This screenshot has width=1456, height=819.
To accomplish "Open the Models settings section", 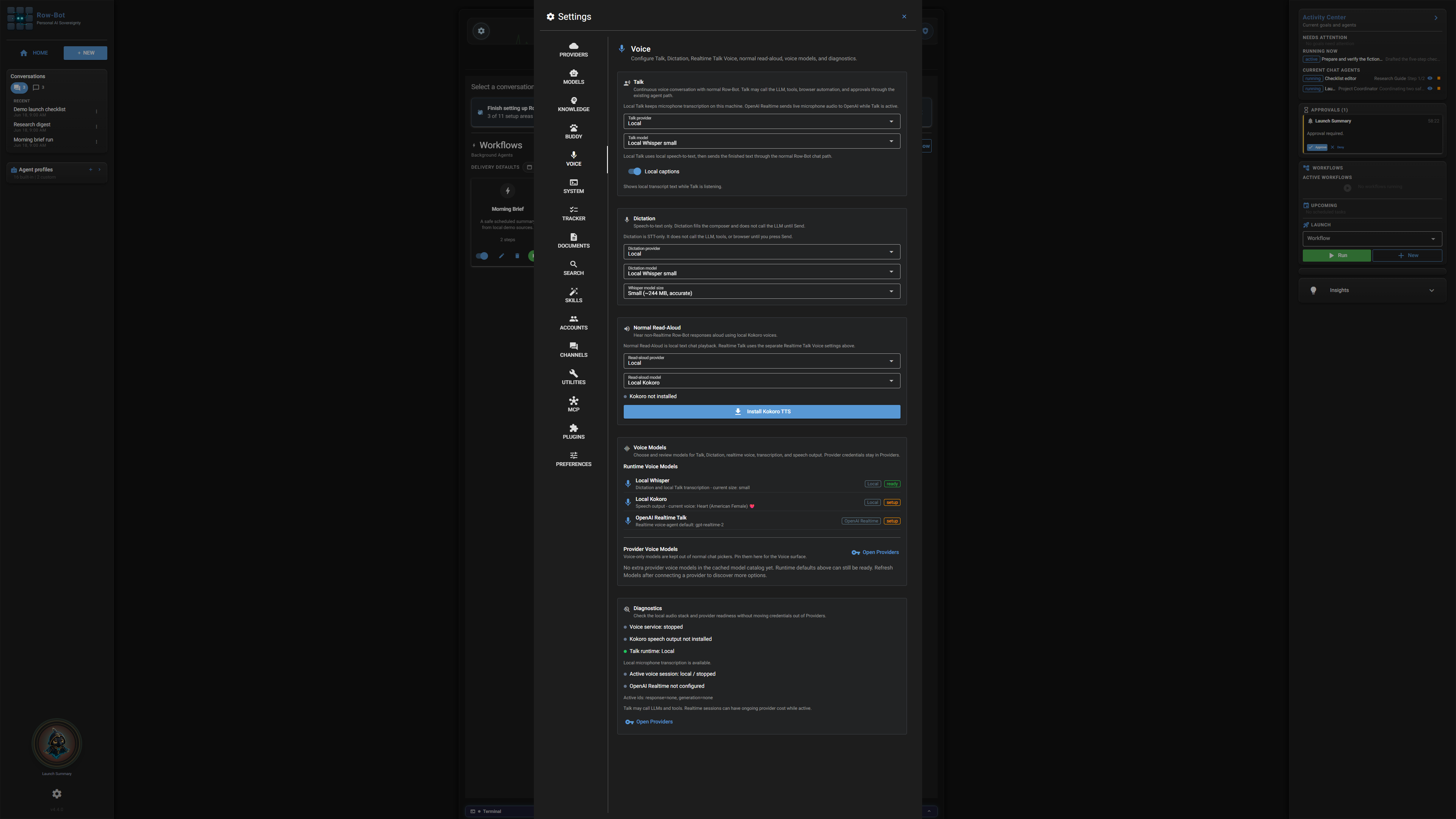I will (x=573, y=77).
